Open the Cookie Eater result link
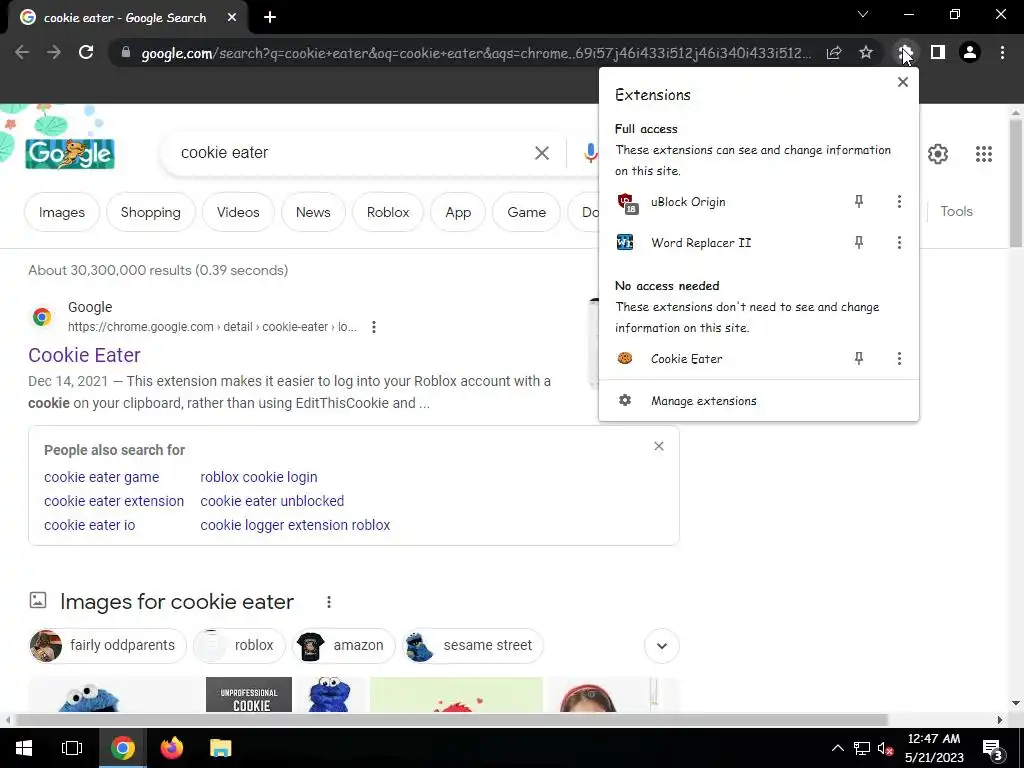The height and width of the screenshot is (768, 1024). point(84,355)
